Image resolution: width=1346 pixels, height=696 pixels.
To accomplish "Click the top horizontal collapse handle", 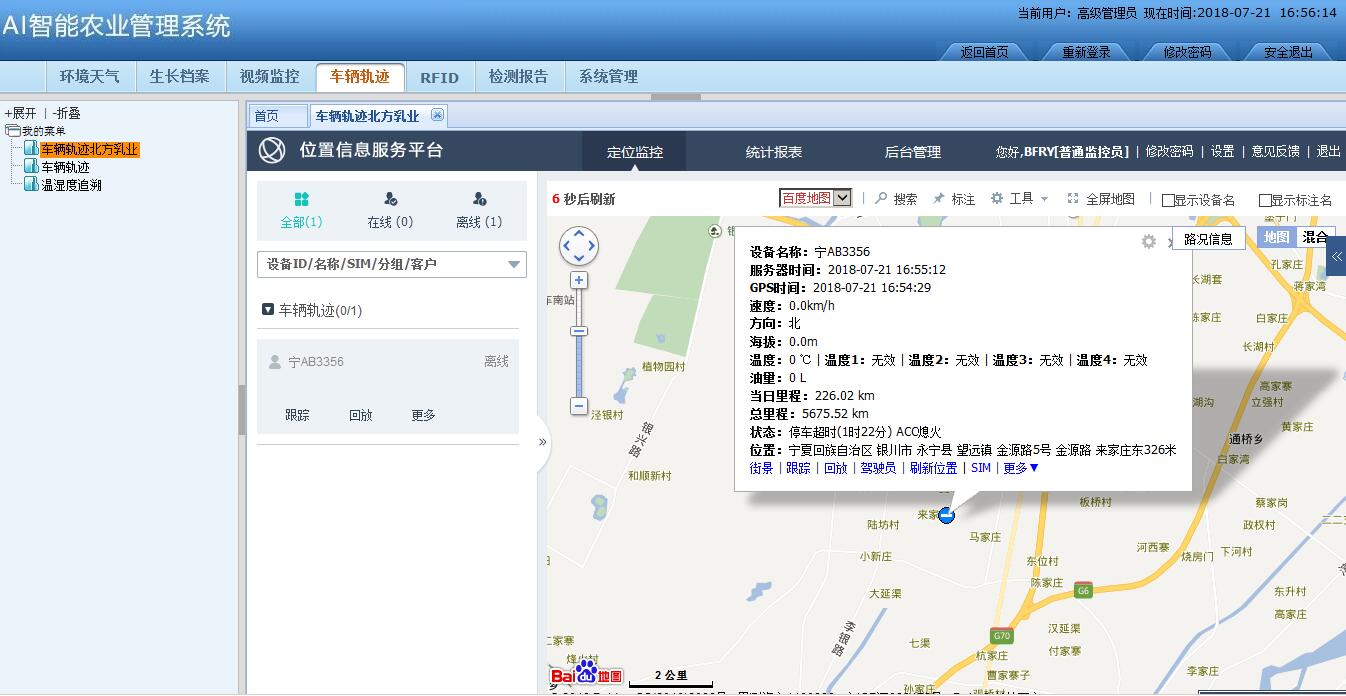I will coord(676,97).
